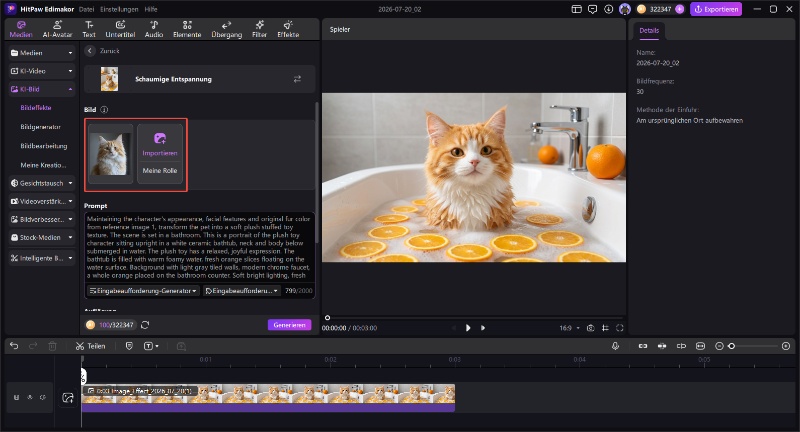The width and height of the screenshot is (800, 432).
Task: Click the Generieren button
Action: 289,325
